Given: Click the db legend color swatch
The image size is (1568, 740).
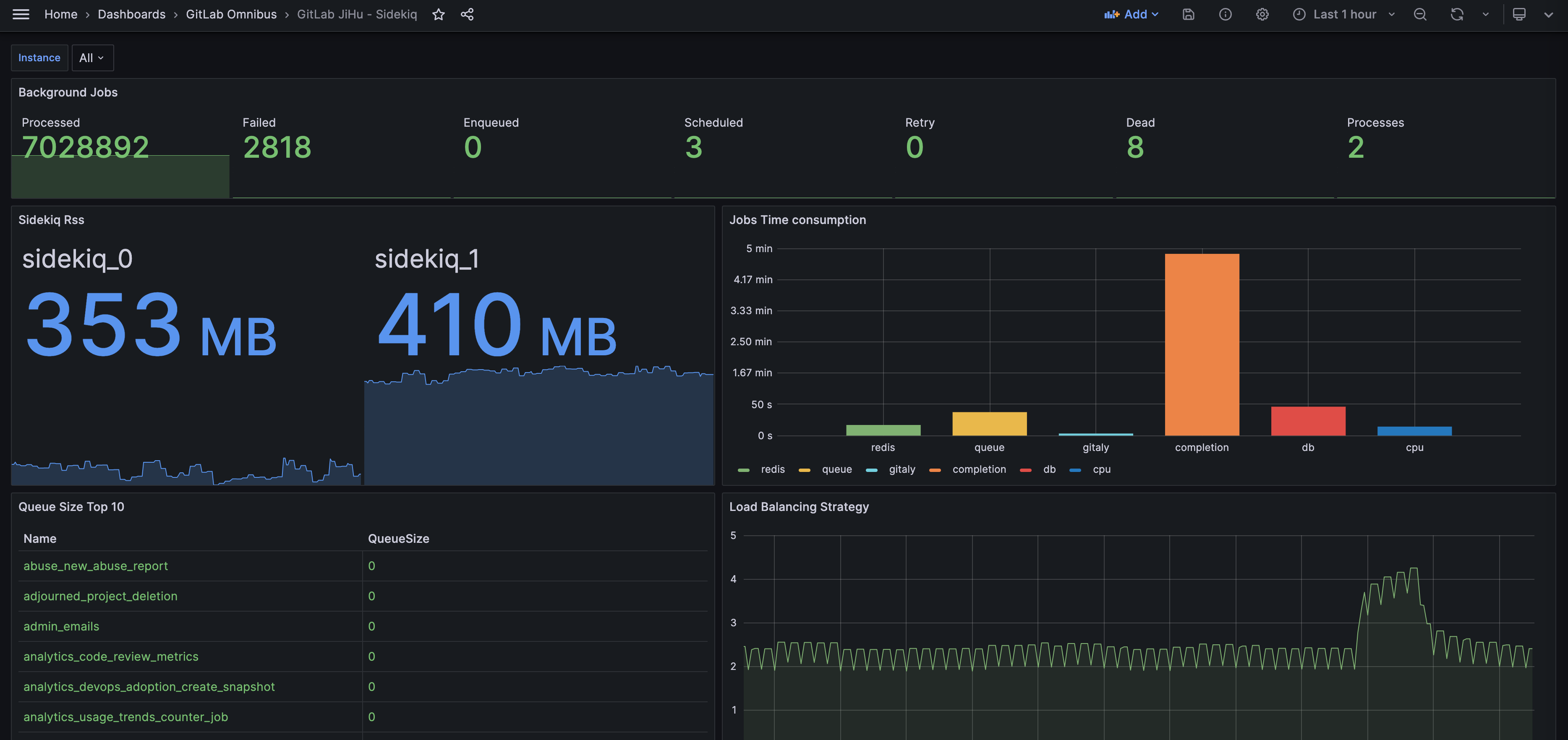Looking at the screenshot, I should pyautogui.click(x=1026, y=470).
